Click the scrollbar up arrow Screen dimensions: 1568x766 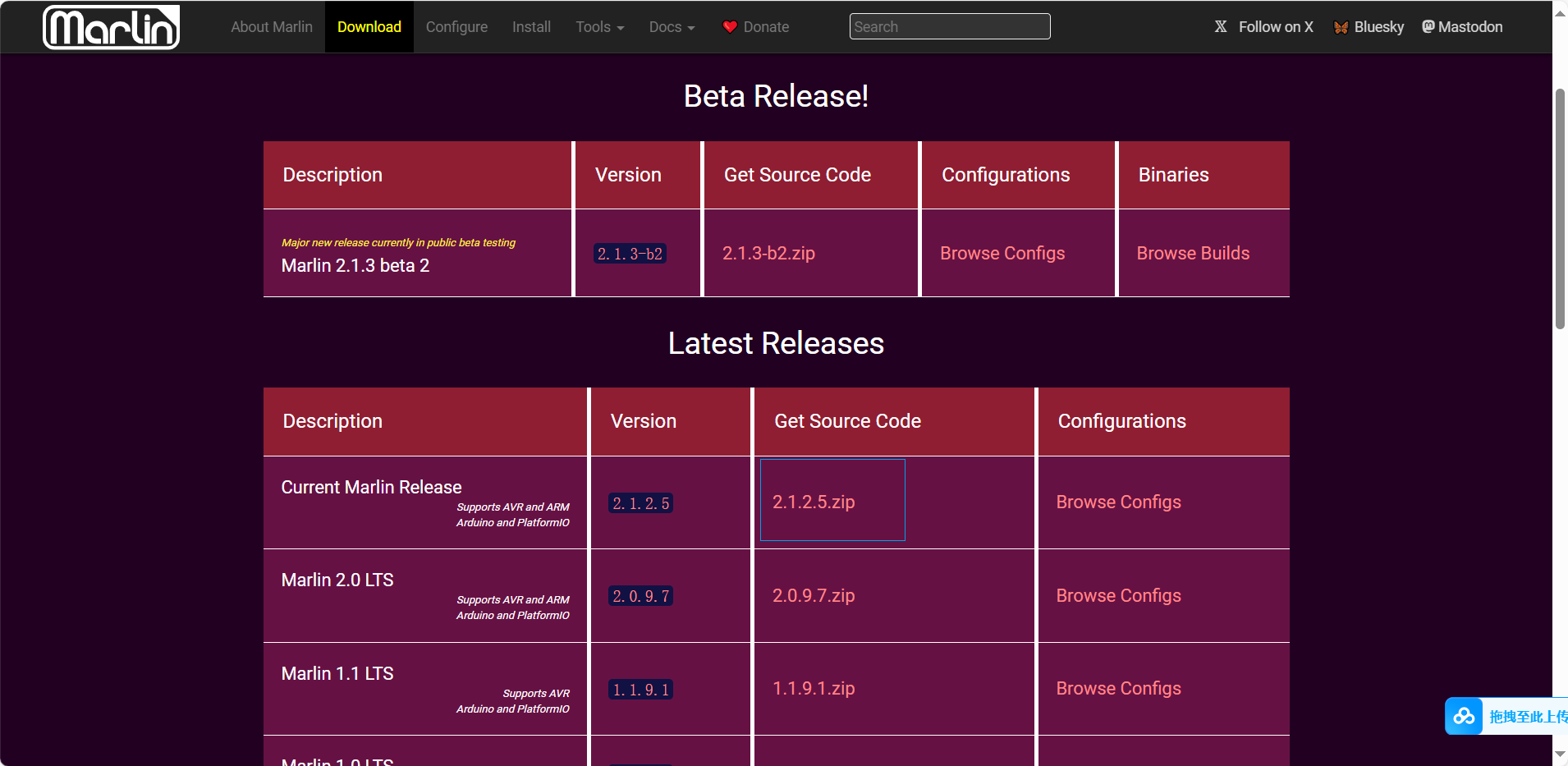click(x=1560, y=13)
